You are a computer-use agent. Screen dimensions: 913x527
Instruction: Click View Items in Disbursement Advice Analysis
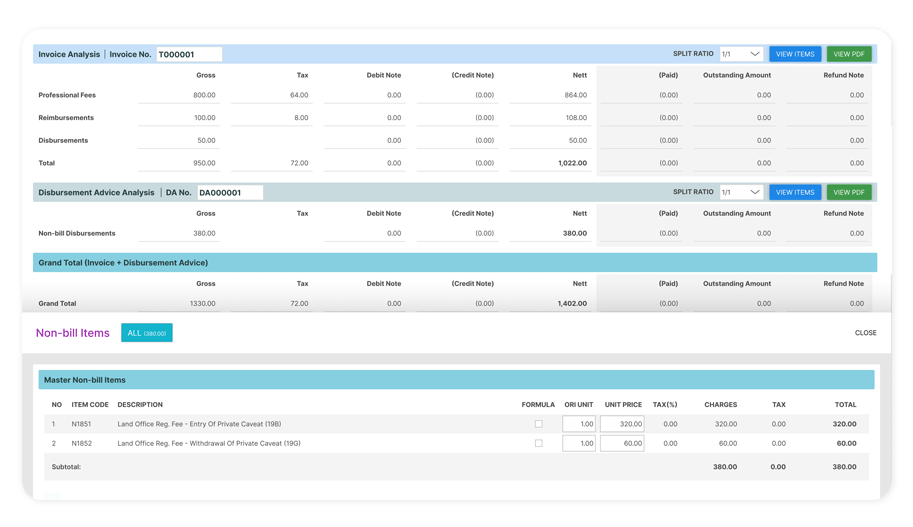pyautogui.click(x=795, y=192)
